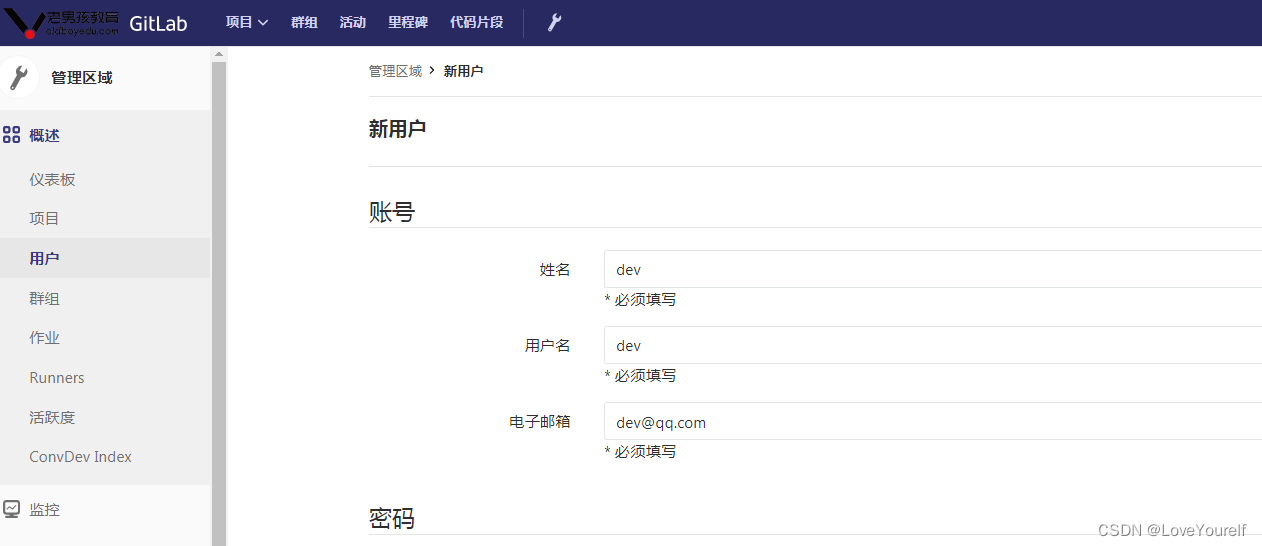Viewport: 1262px width, 546px height.
Task: Click the 用户名 field label
Action: [x=548, y=345]
